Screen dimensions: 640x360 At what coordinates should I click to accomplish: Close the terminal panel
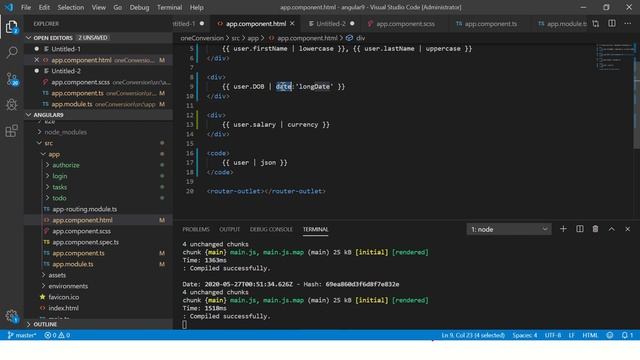coord(628,229)
